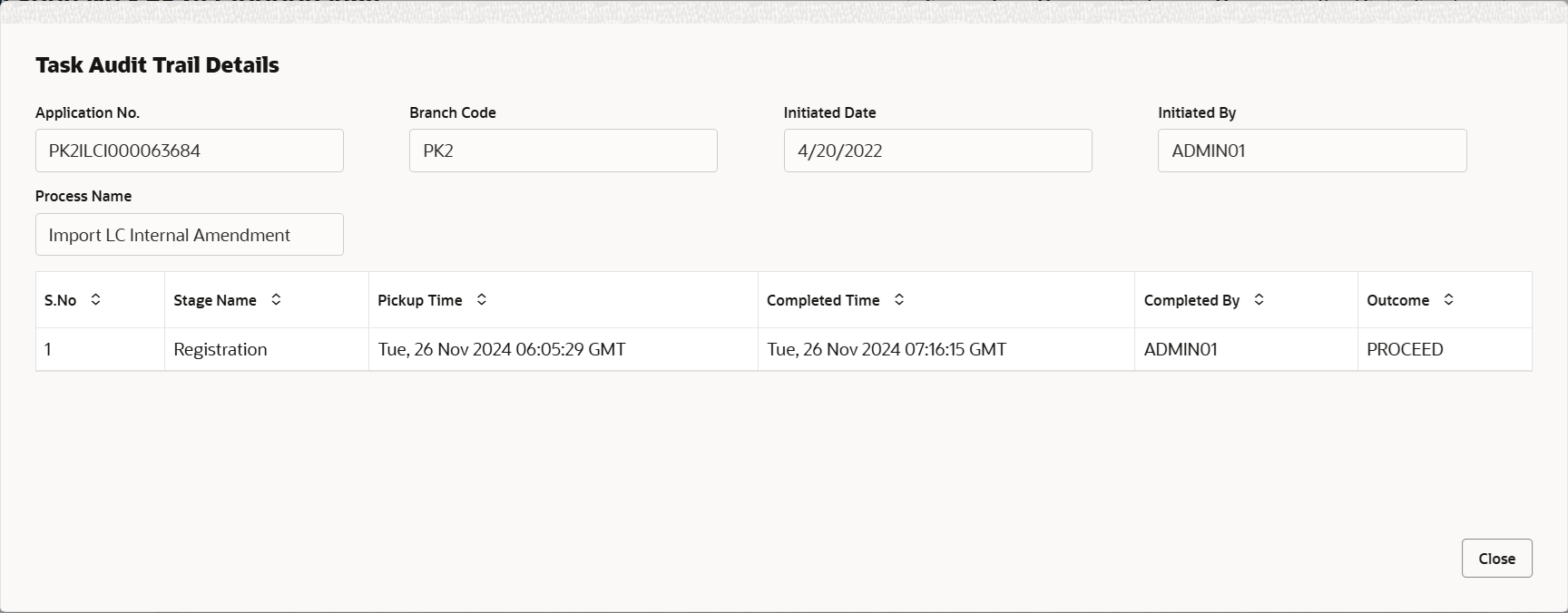The height and width of the screenshot is (613, 1568).
Task: Click the Task Audit Trail Details heading
Action: [x=157, y=65]
